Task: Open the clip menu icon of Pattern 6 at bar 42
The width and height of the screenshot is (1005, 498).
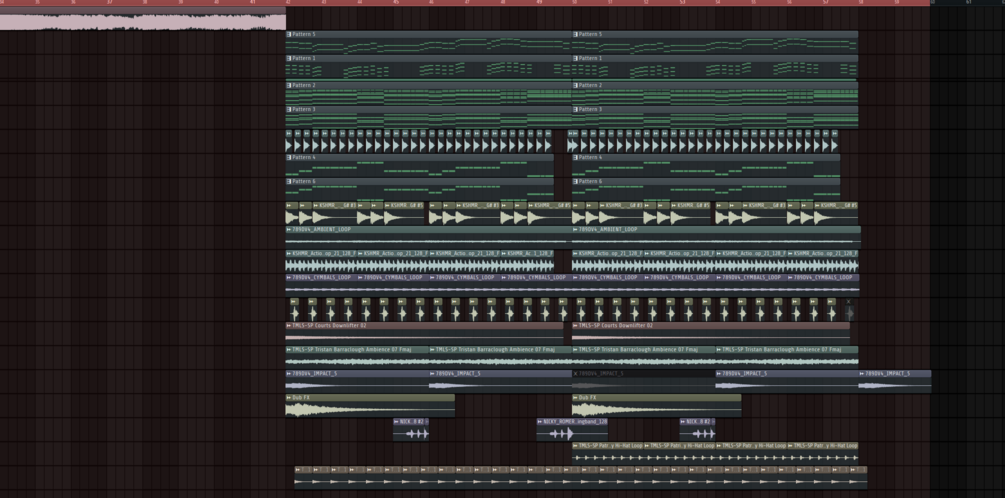Action: pyautogui.click(x=289, y=181)
